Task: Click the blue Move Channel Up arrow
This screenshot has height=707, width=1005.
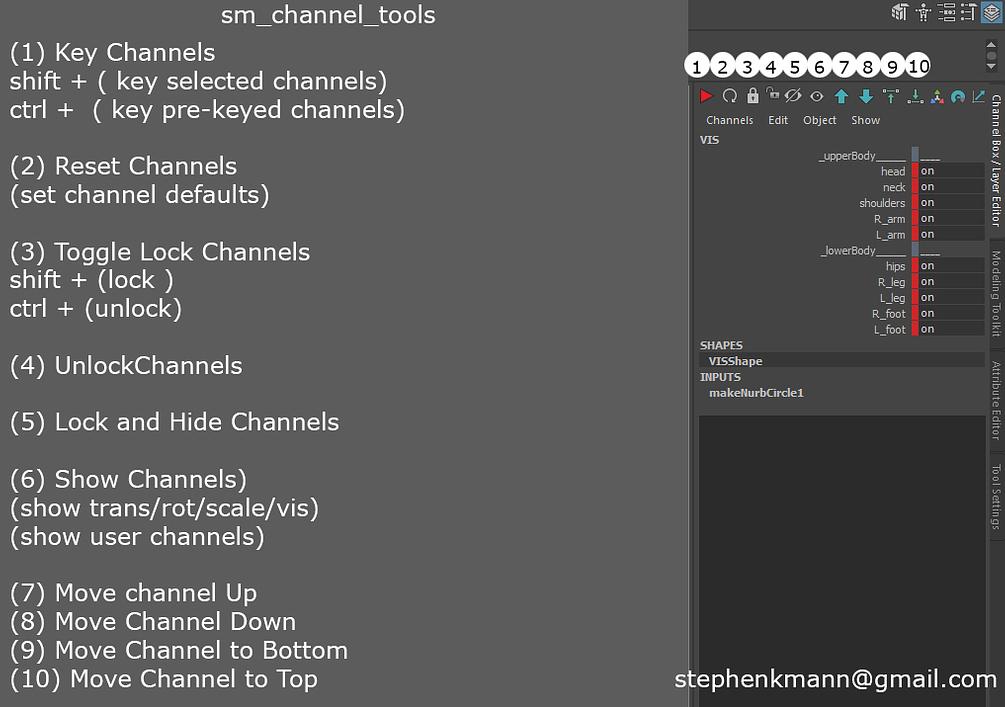Action: (841, 95)
